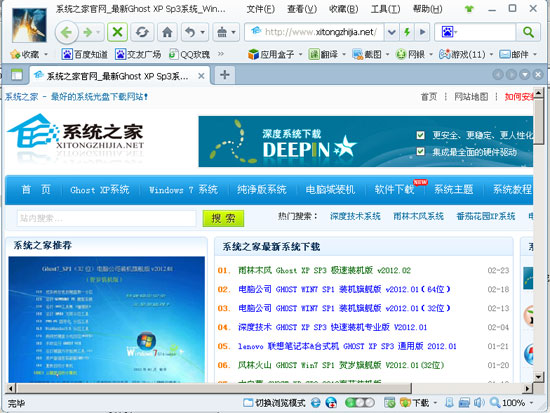Screen dimensions: 550x413
Task: Open the Ghost XP系统 nav item
Action: 100,190
